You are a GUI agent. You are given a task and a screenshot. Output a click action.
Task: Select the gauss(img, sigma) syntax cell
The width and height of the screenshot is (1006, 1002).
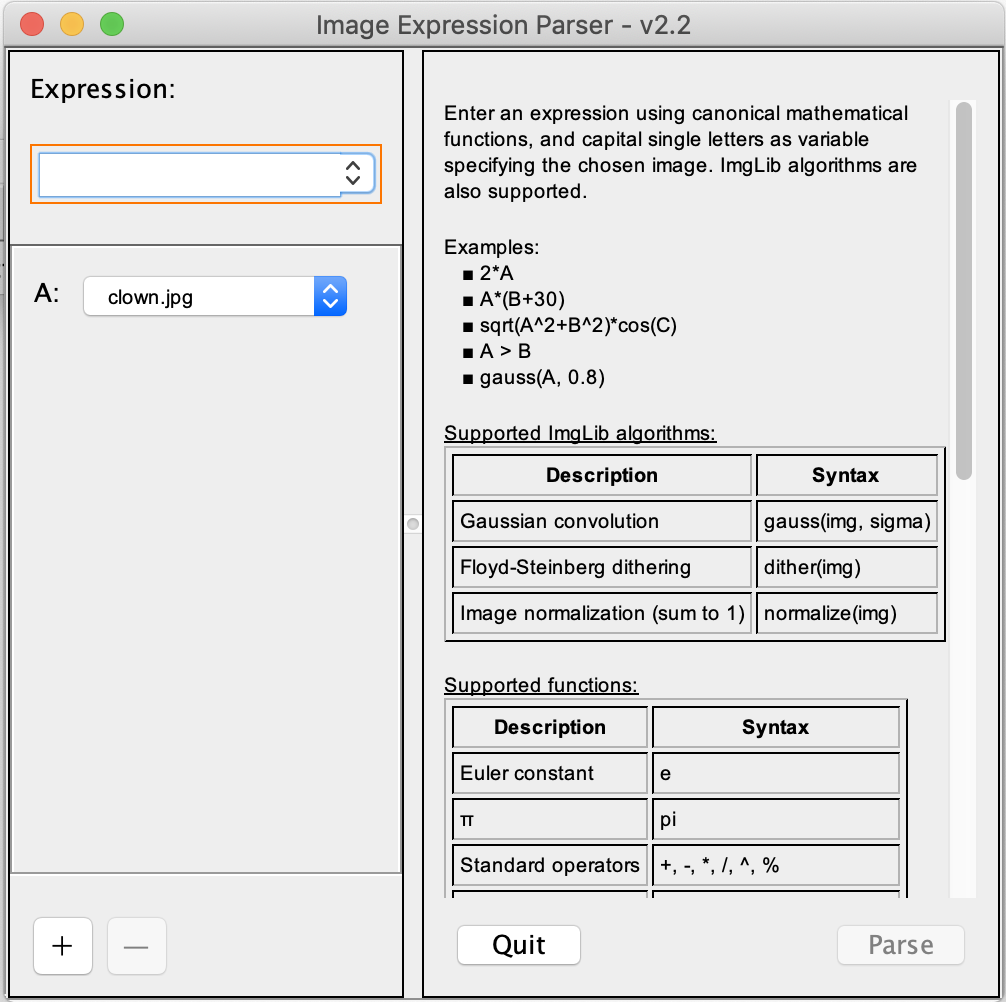pyautogui.click(x=846, y=521)
